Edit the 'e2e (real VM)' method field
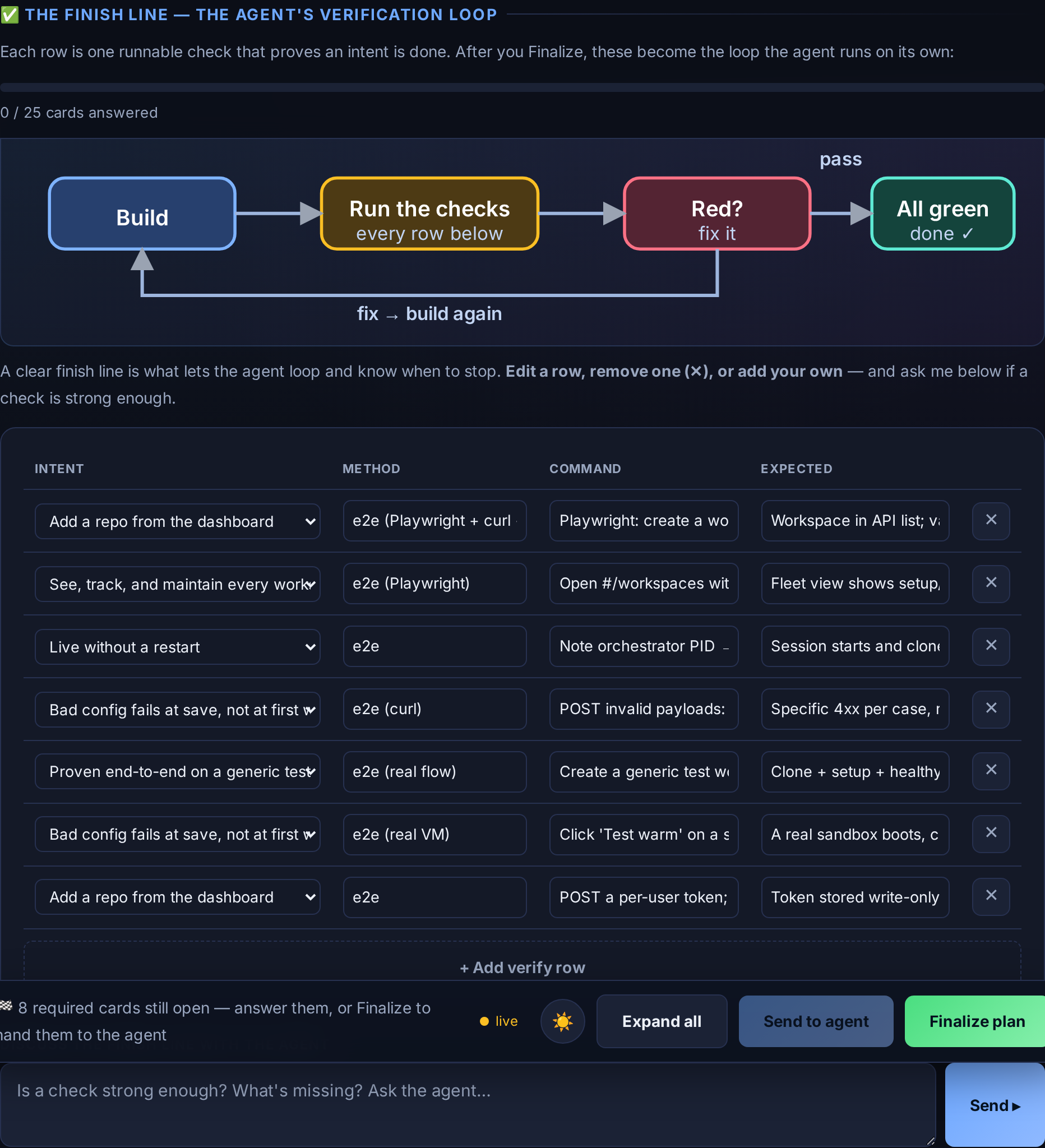 coord(434,834)
